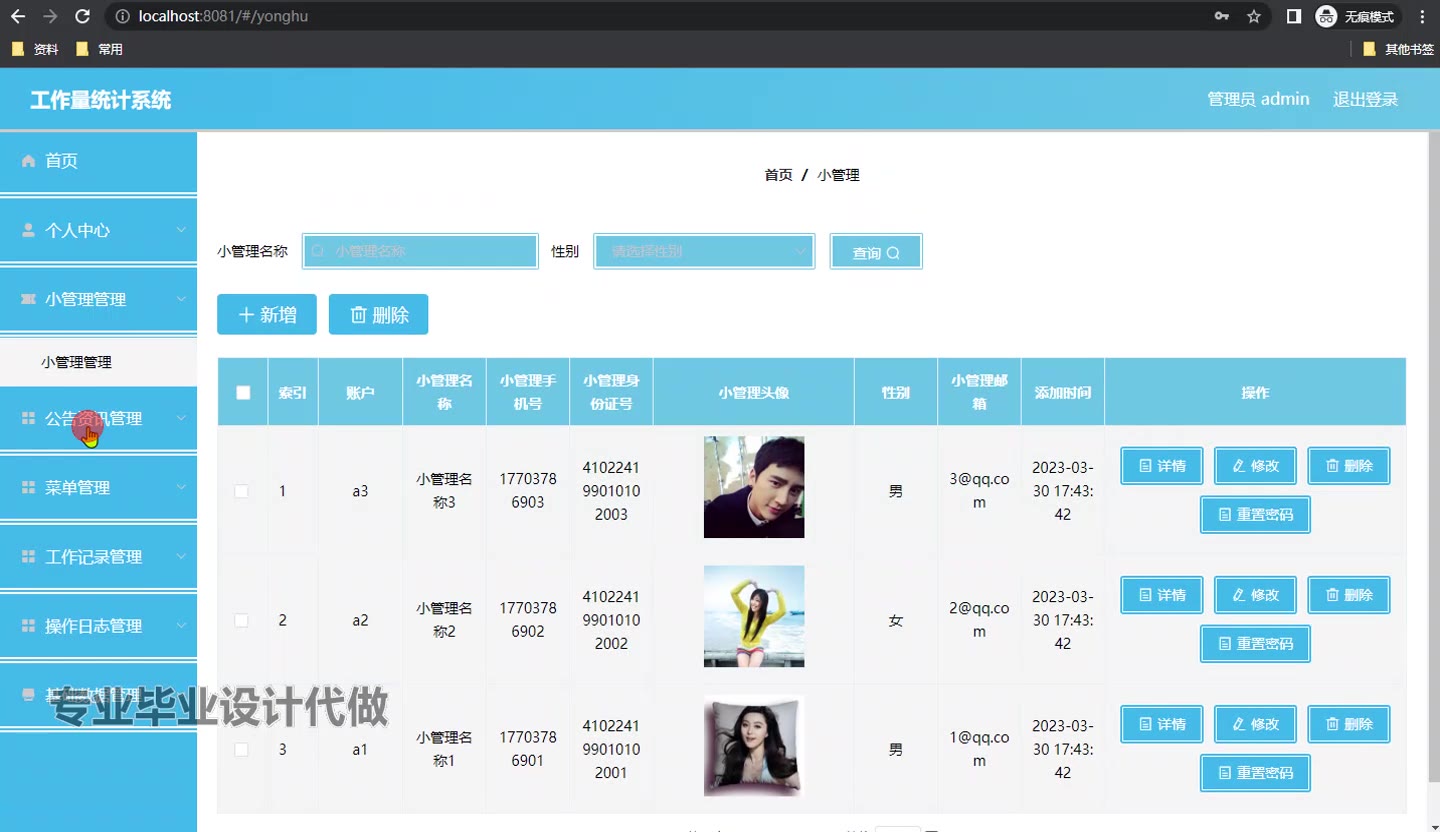1440x832 pixels.
Task: Open the 工作记录管理 sidebar menu
Action: click(98, 557)
